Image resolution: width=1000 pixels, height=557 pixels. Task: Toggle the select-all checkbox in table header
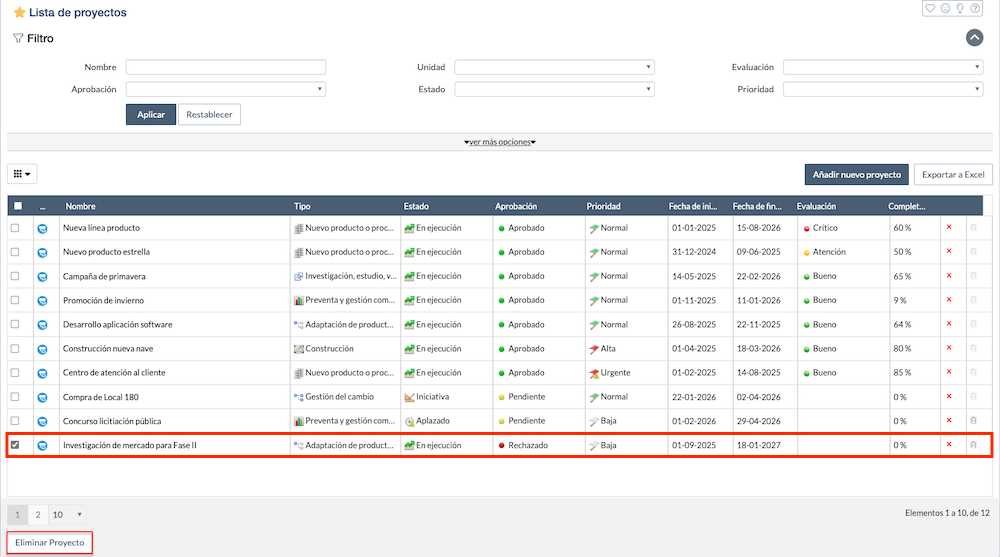(17, 206)
